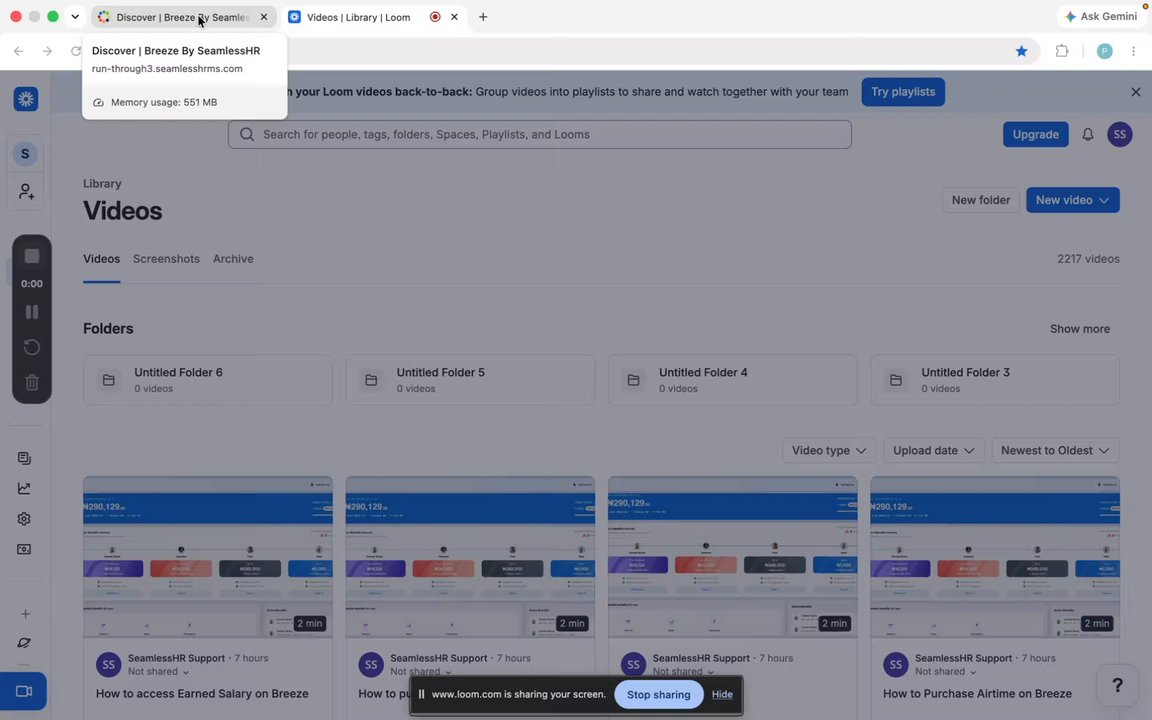Open thumbnail of How to access Earned Salary video
The height and width of the screenshot is (720, 1152).
pyautogui.click(x=207, y=557)
